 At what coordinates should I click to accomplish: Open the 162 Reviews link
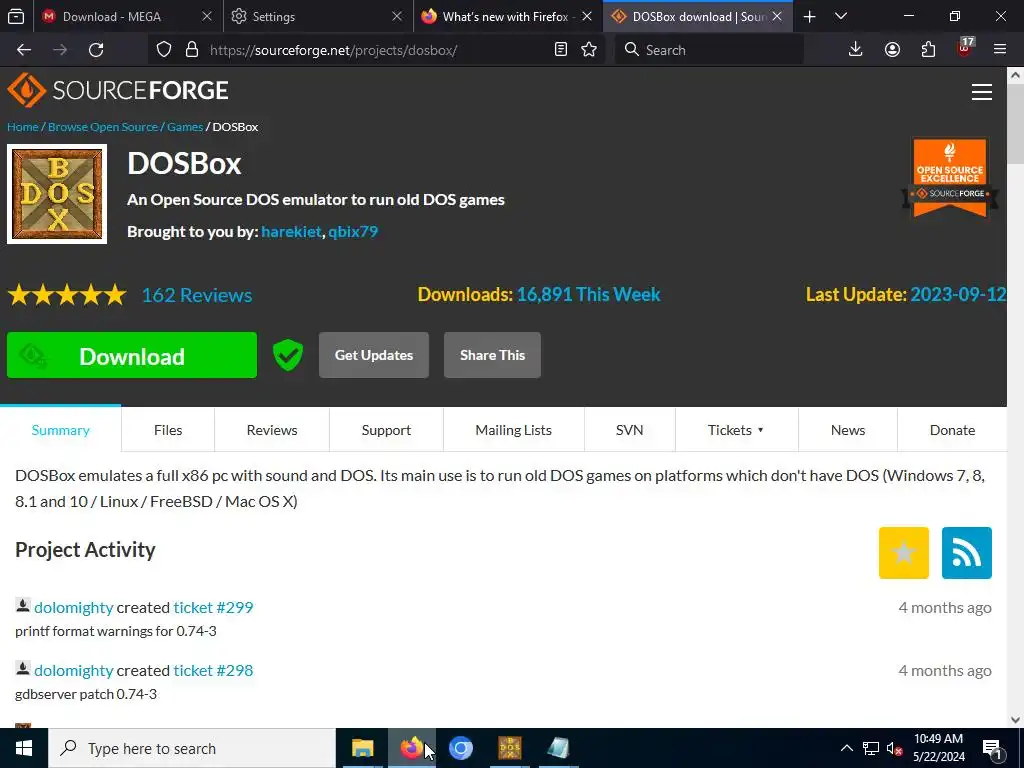197,295
